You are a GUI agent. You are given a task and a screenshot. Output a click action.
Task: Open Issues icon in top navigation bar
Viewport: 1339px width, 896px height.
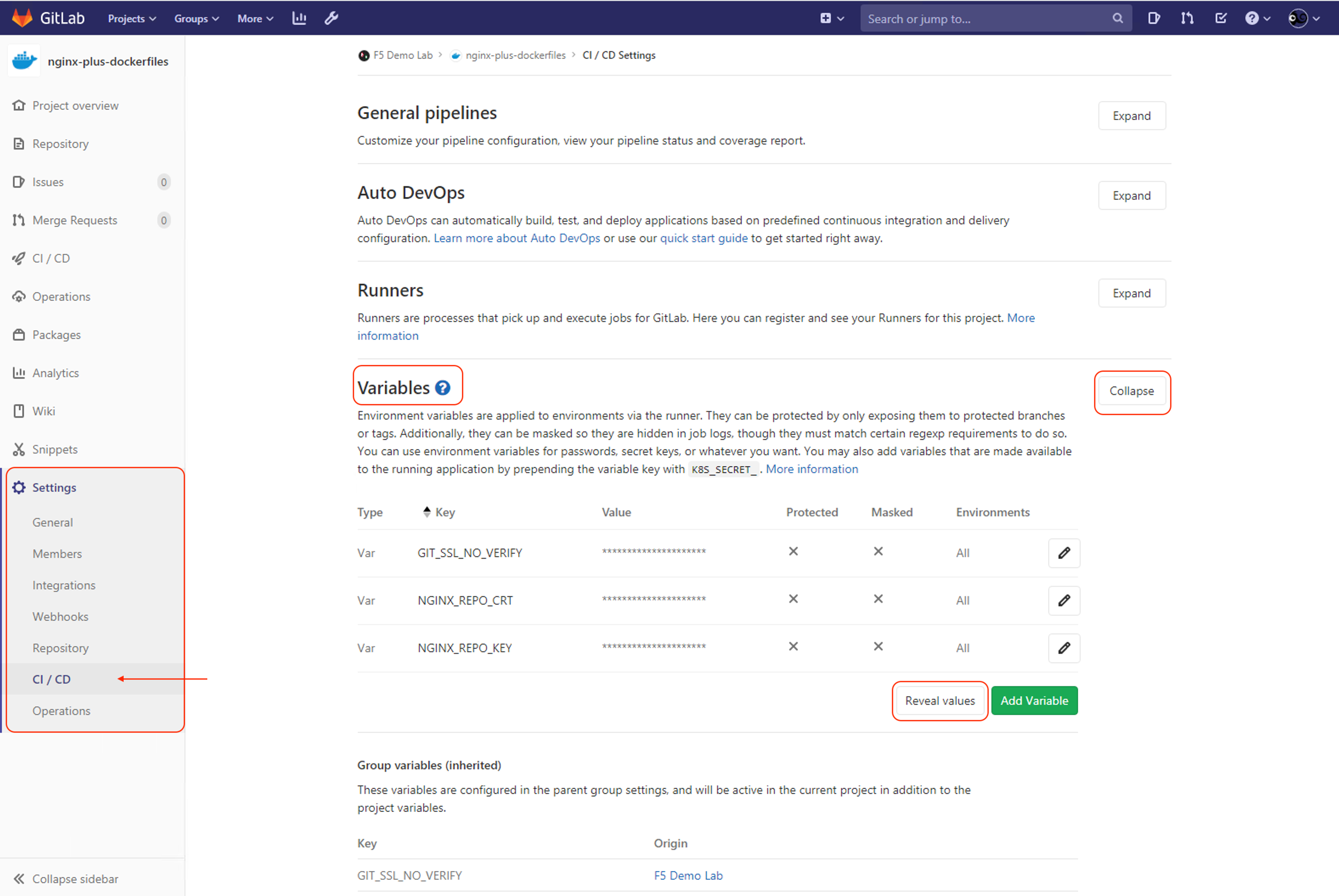(x=1154, y=18)
